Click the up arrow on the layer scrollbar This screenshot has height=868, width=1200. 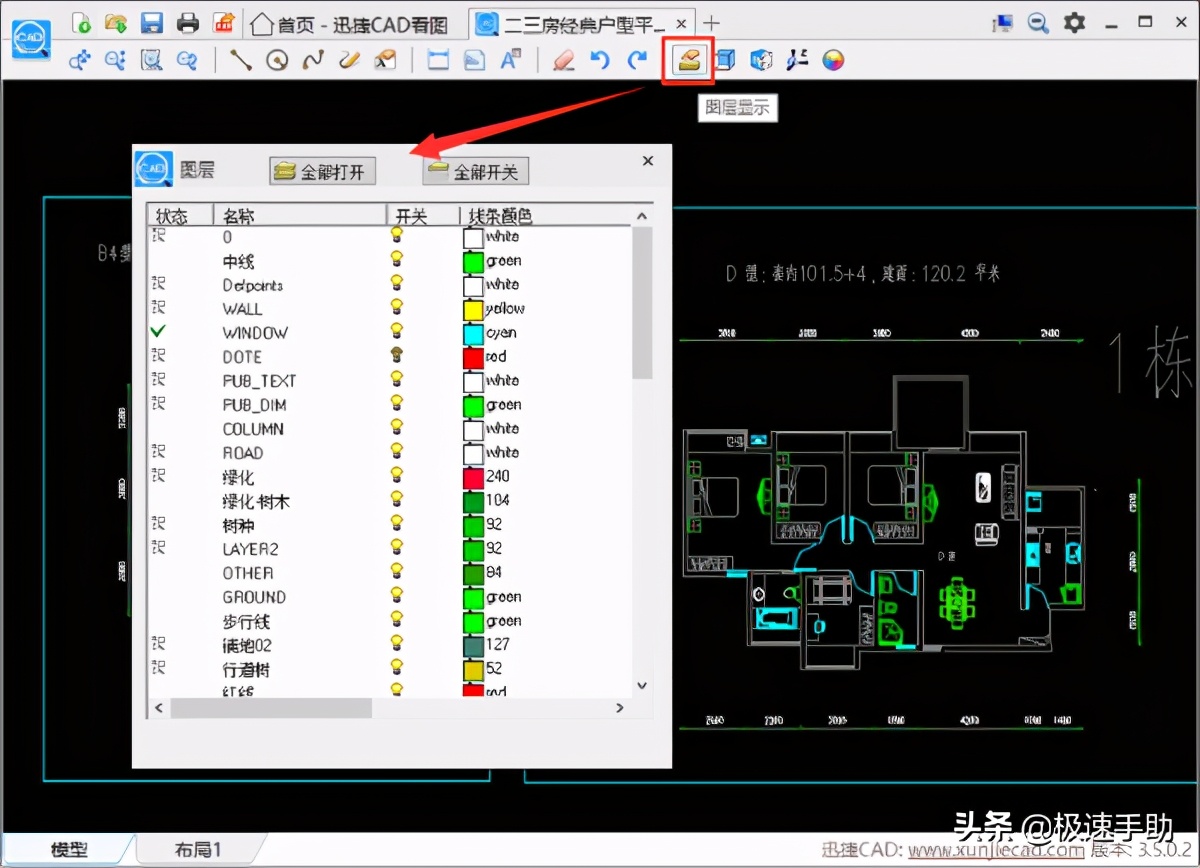point(641,214)
